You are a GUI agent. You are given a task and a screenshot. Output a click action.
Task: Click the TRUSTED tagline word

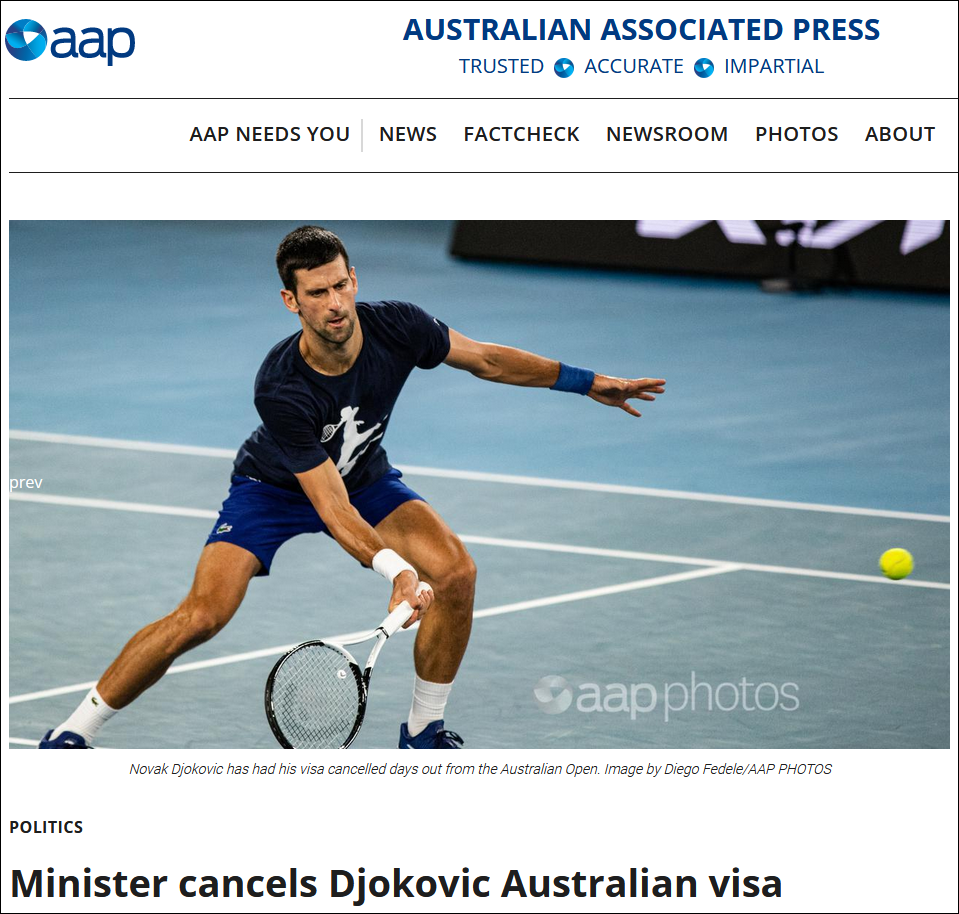pyautogui.click(x=502, y=66)
